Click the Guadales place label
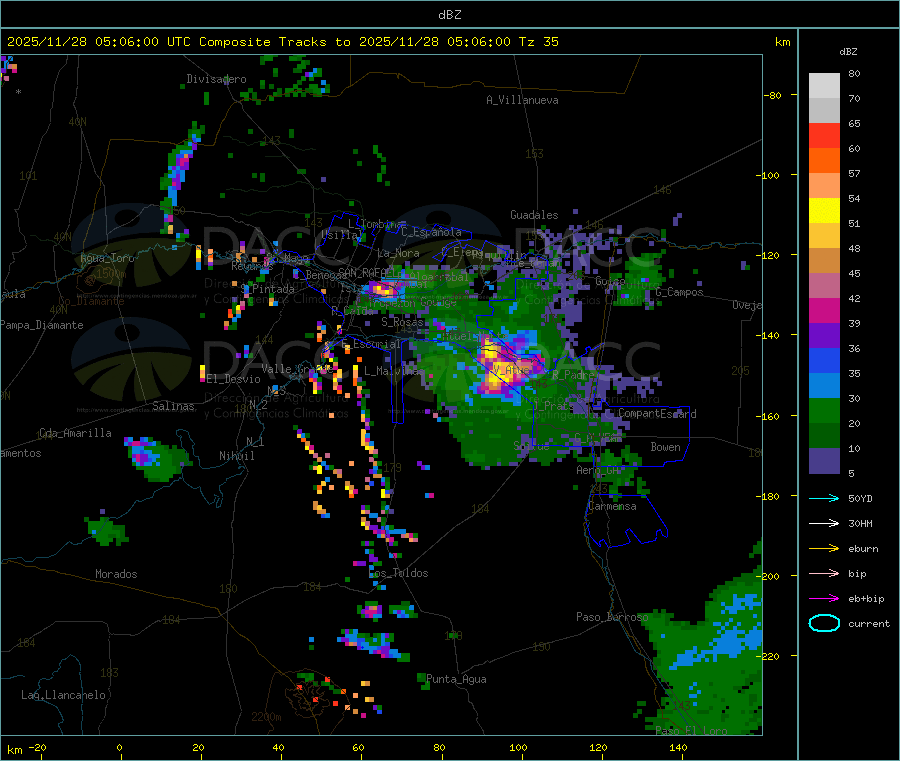 [x=534, y=215]
